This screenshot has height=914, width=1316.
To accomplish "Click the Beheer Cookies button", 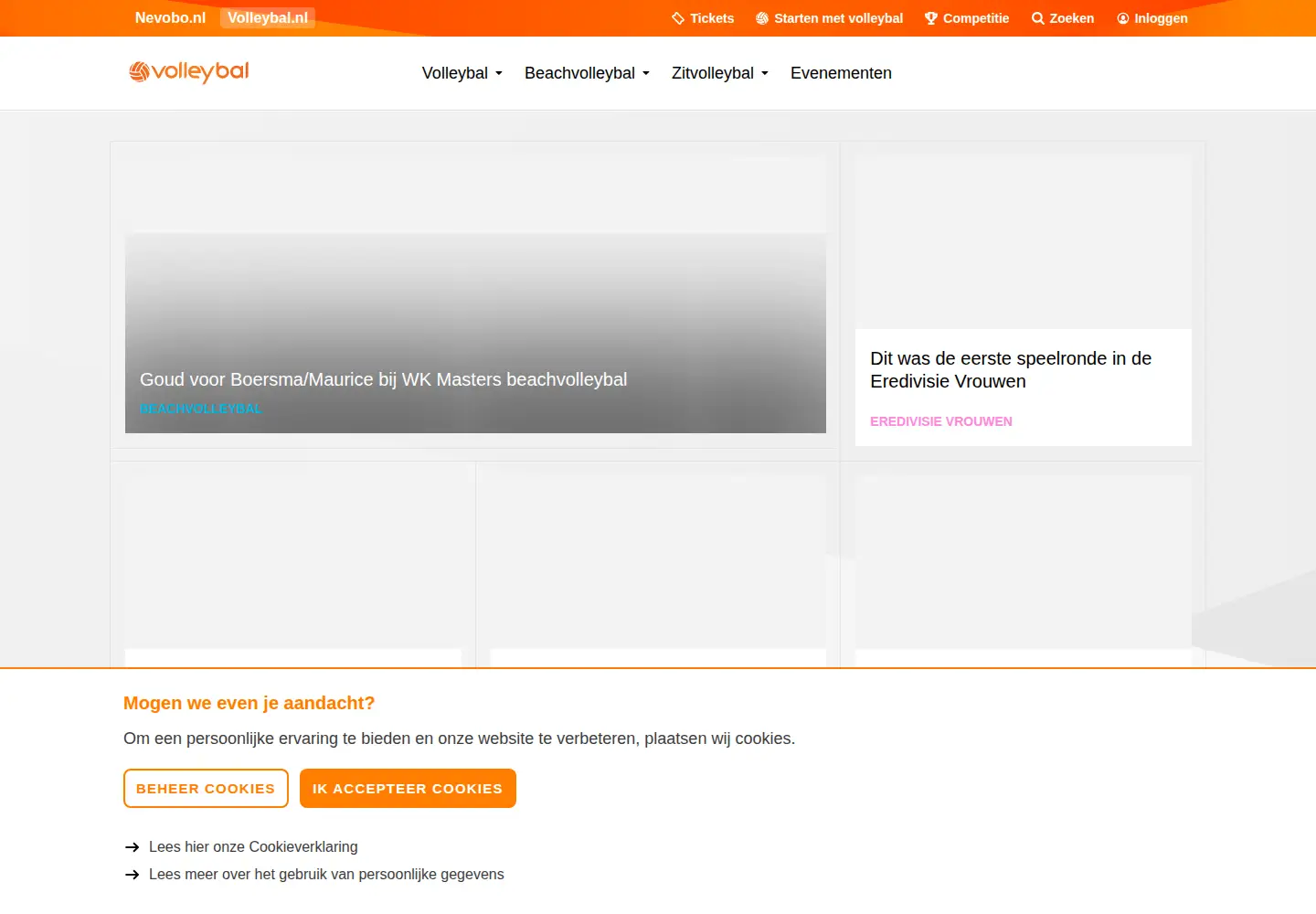I will [x=206, y=788].
